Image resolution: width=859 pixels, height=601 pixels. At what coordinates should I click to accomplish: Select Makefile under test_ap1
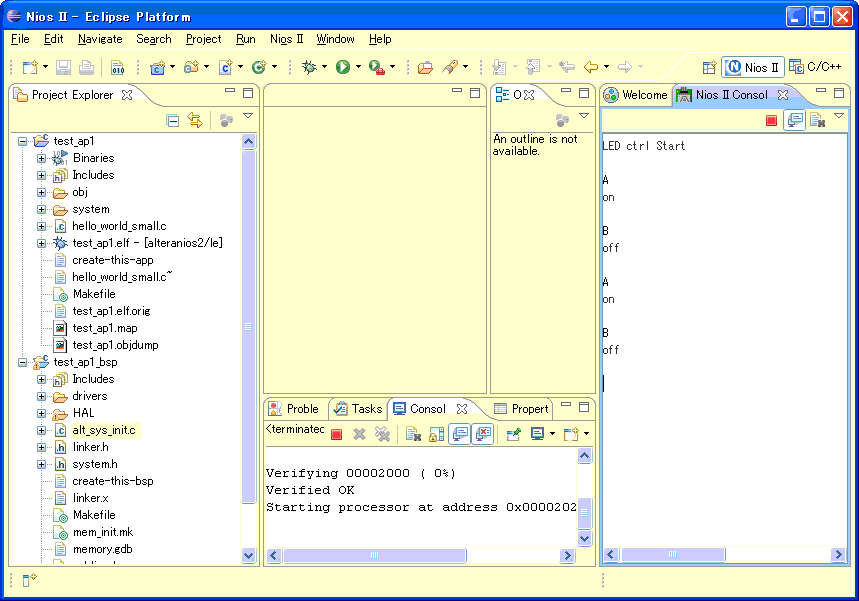click(94, 294)
